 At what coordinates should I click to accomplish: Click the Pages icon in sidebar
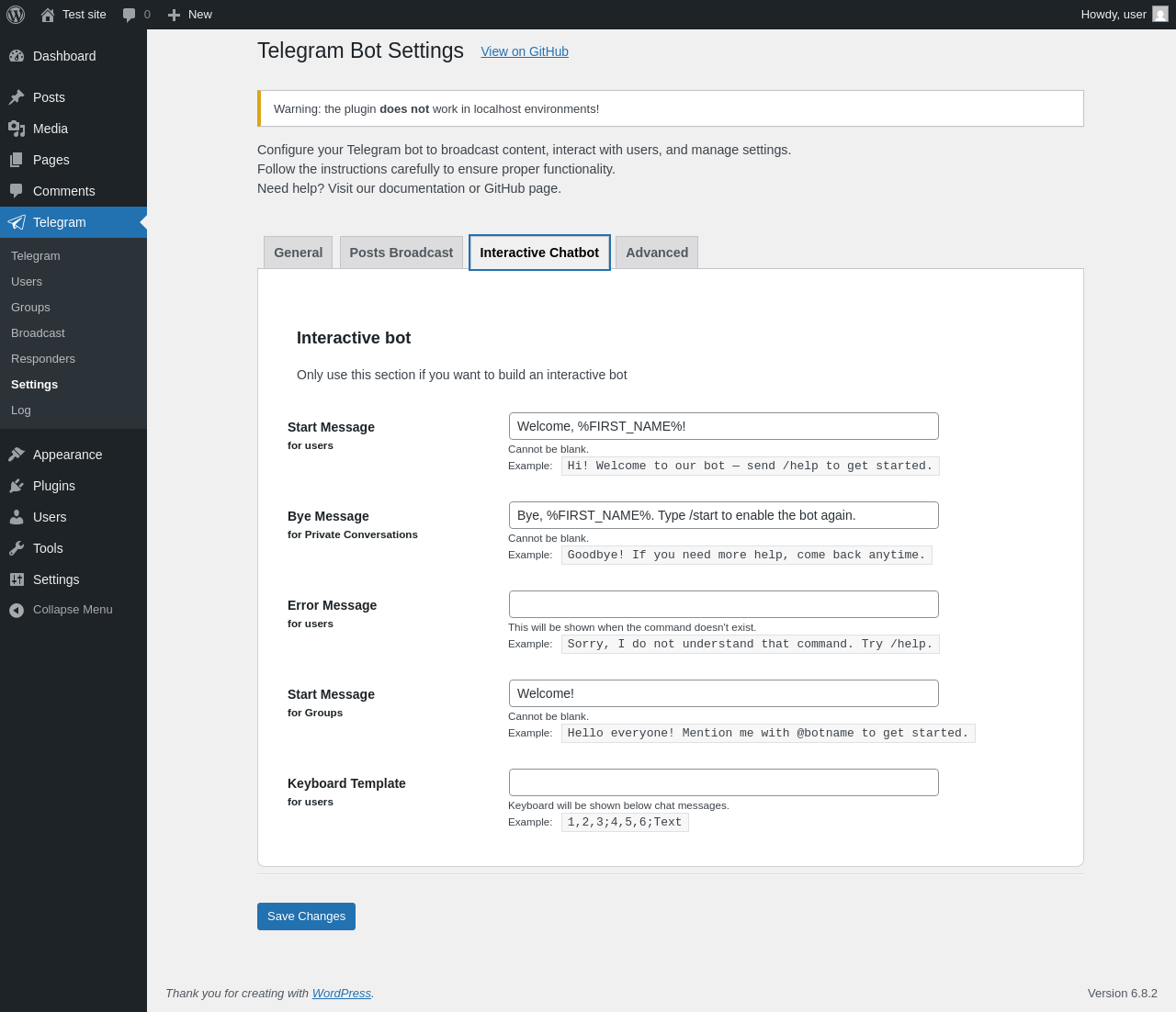17,160
